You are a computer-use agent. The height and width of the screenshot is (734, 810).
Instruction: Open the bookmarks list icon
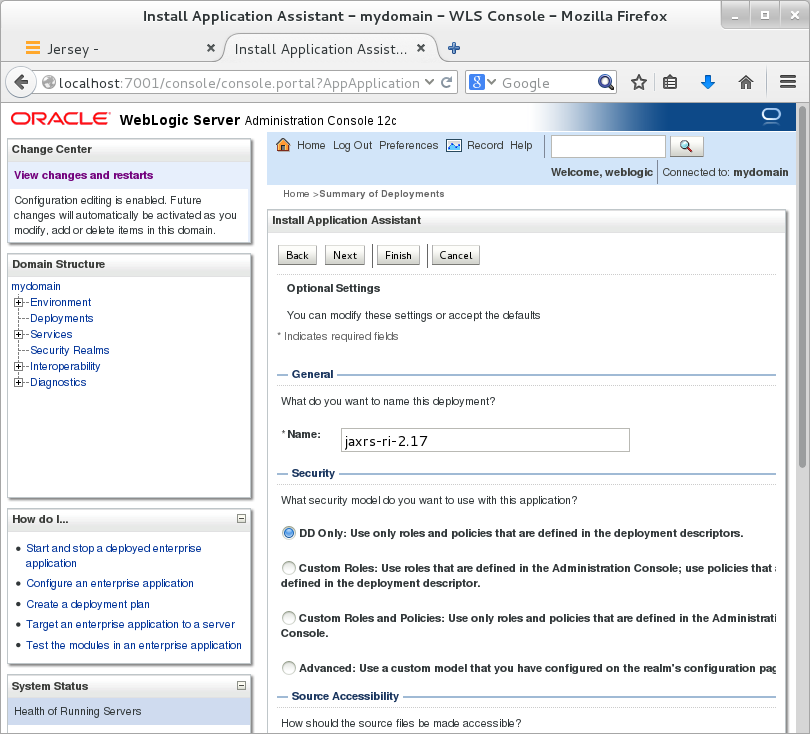coord(670,82)
